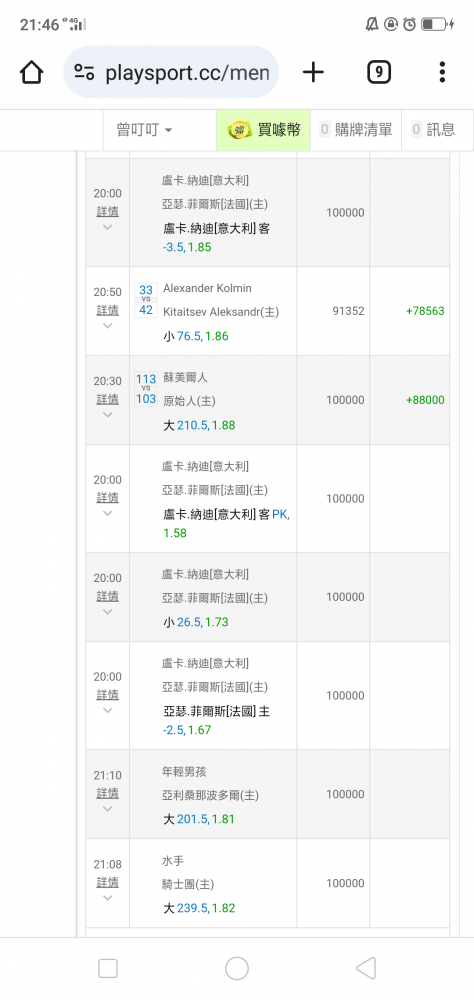Tap the browser home icon
The width and height of the screenshot is (474, 1000).
tap(31, 73)
